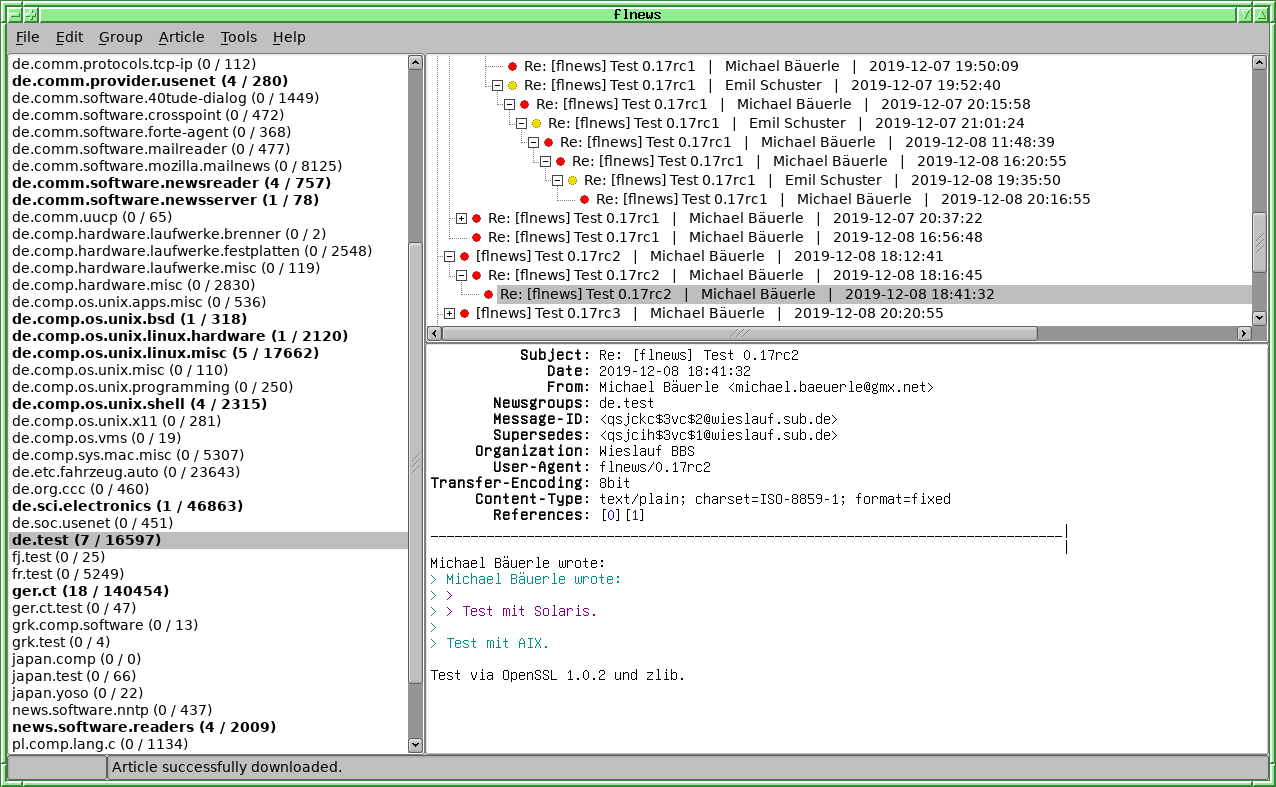Click yellow dot on Emil Schuster's 21:01:24 reply
This screenshot has height=787, width=1276.
pos(536,123)
